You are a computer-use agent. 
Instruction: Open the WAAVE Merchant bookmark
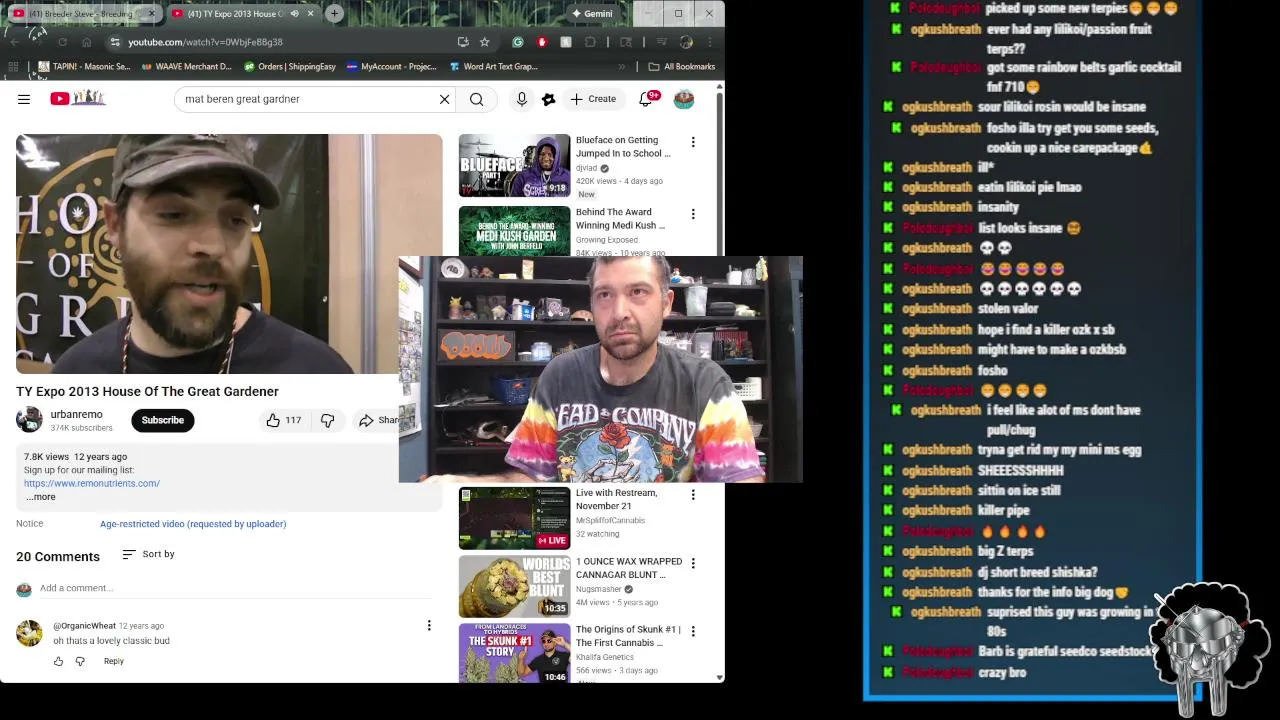186,67
